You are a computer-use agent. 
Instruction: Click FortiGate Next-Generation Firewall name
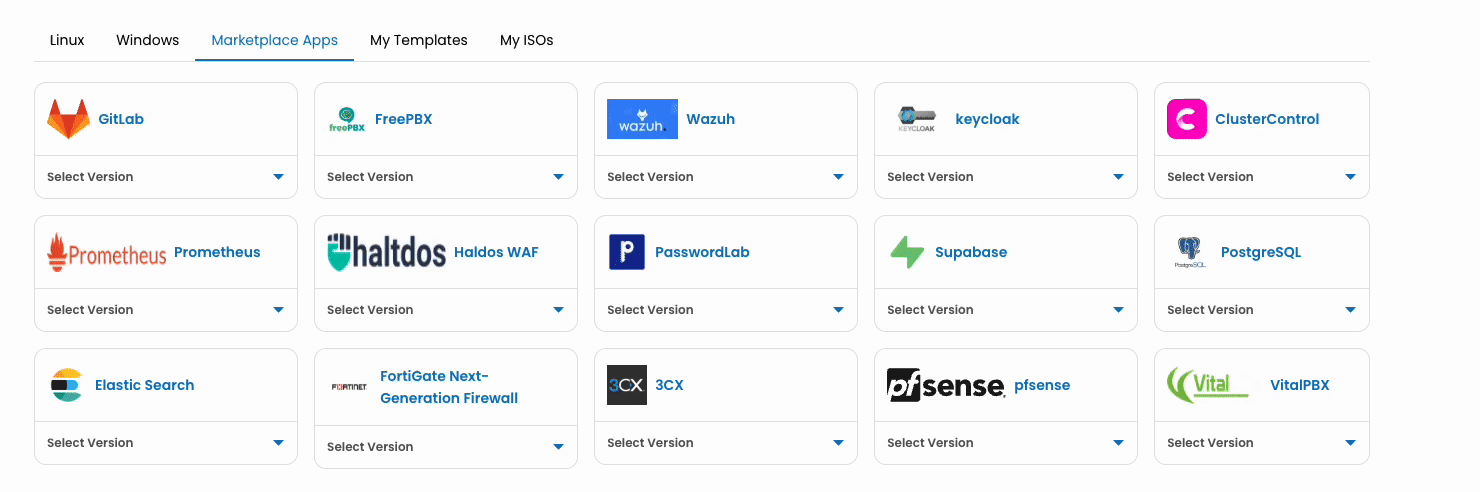pos(449,387)
